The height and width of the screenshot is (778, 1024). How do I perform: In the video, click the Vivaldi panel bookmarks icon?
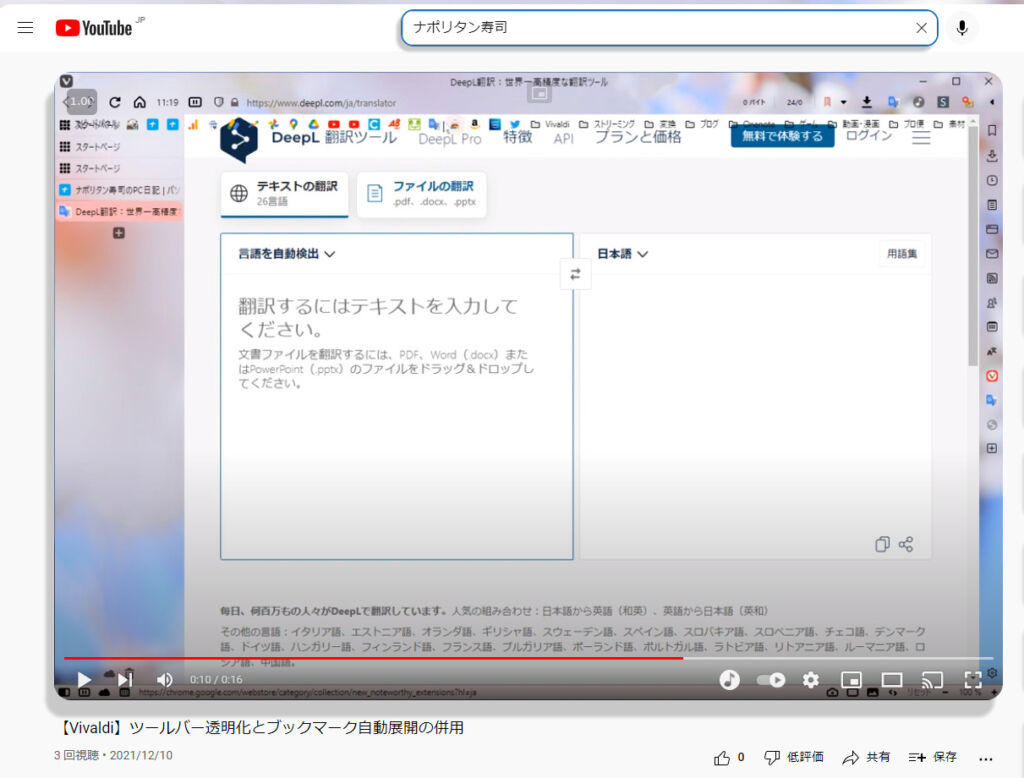coord(991,131)
